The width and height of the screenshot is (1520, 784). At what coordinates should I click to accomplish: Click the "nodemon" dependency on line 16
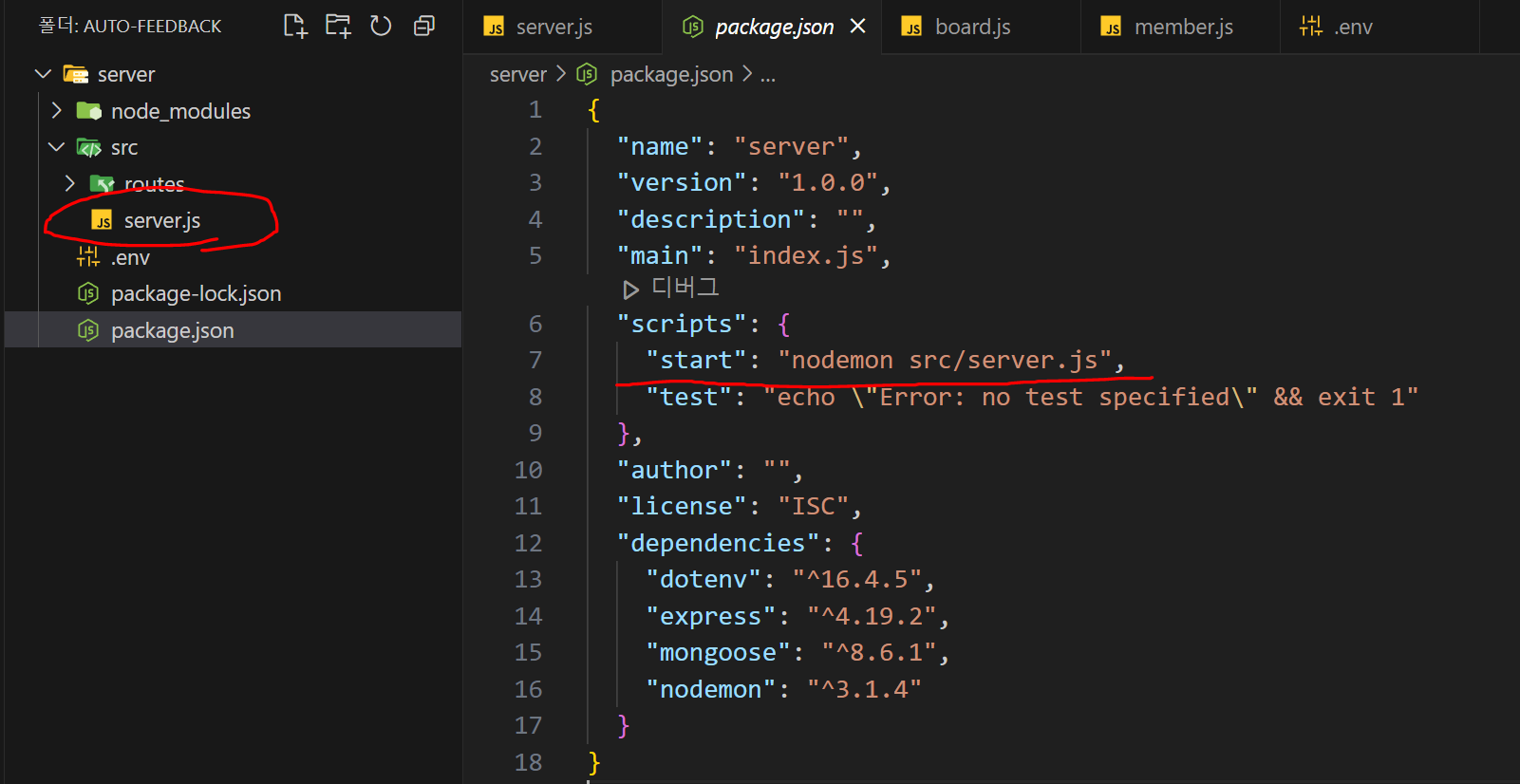711,690
